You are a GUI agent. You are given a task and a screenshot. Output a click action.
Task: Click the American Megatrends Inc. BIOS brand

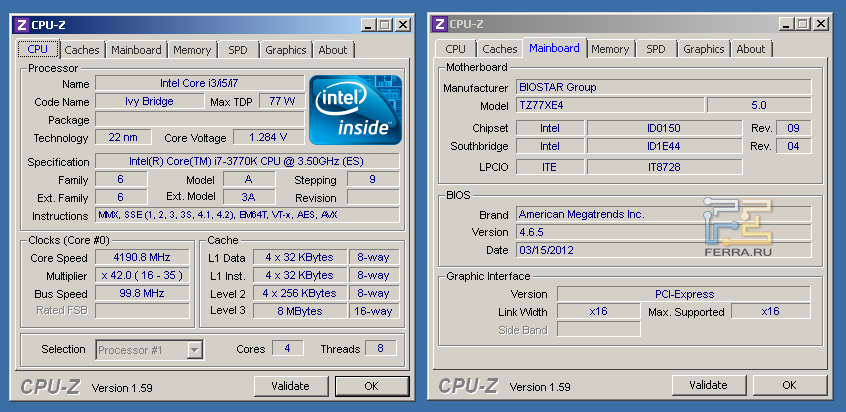coord(664,214)
